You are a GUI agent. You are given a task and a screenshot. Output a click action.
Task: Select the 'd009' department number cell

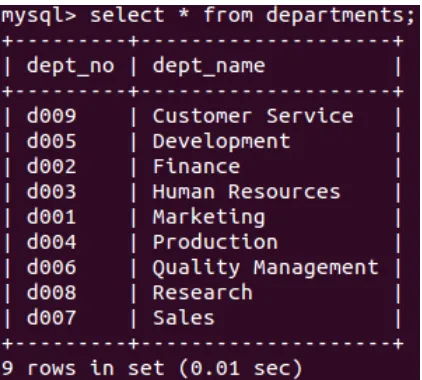pos(52,116)
